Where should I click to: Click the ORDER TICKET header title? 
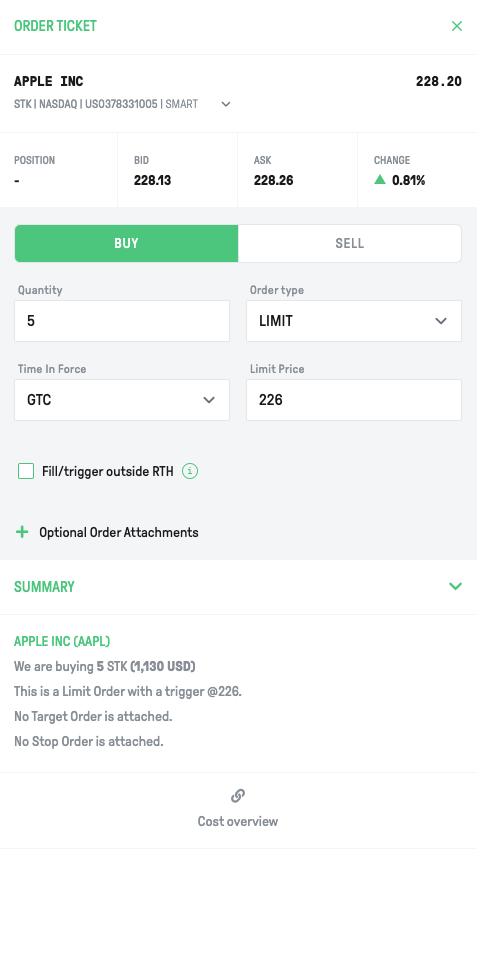(56, 26)
